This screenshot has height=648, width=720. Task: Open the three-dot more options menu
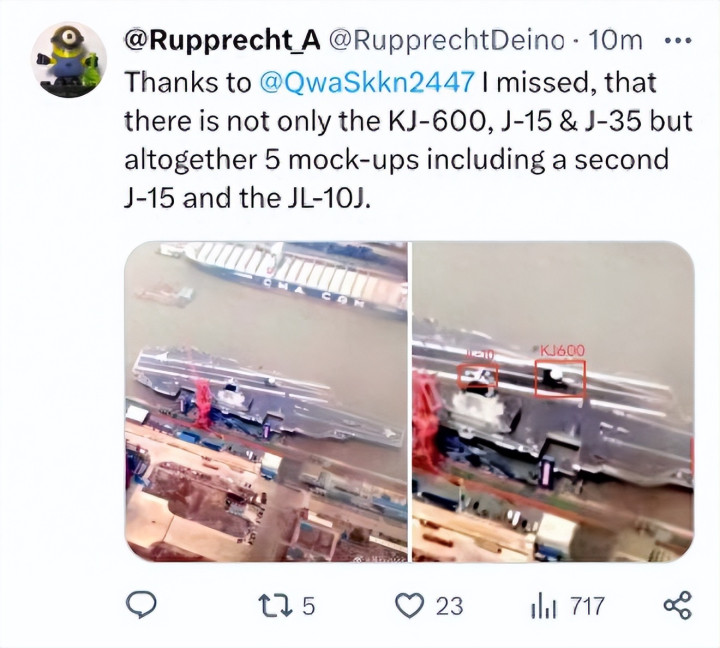tap(678, 40)
